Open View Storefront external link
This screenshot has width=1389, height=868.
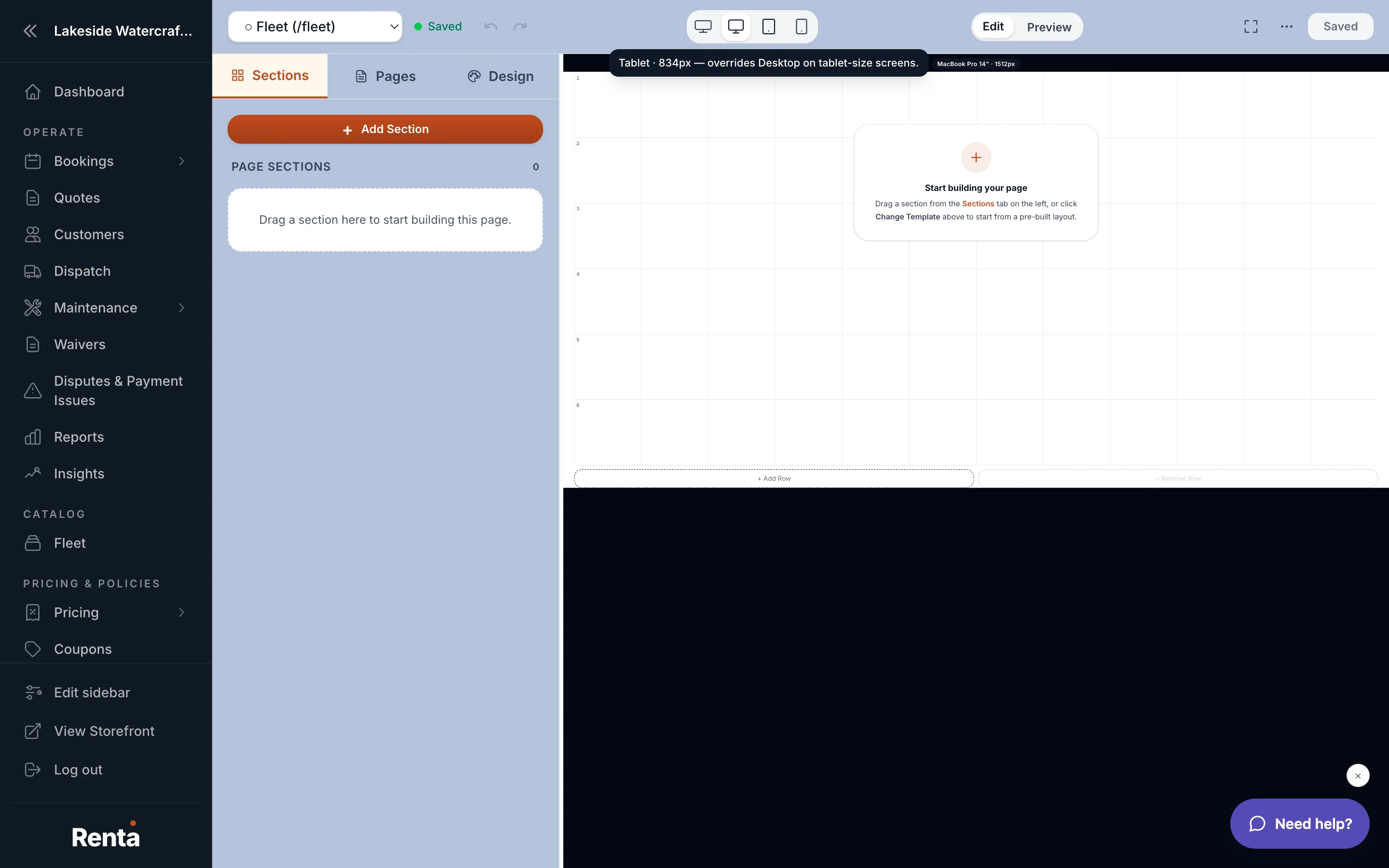[x=104, y=731]
